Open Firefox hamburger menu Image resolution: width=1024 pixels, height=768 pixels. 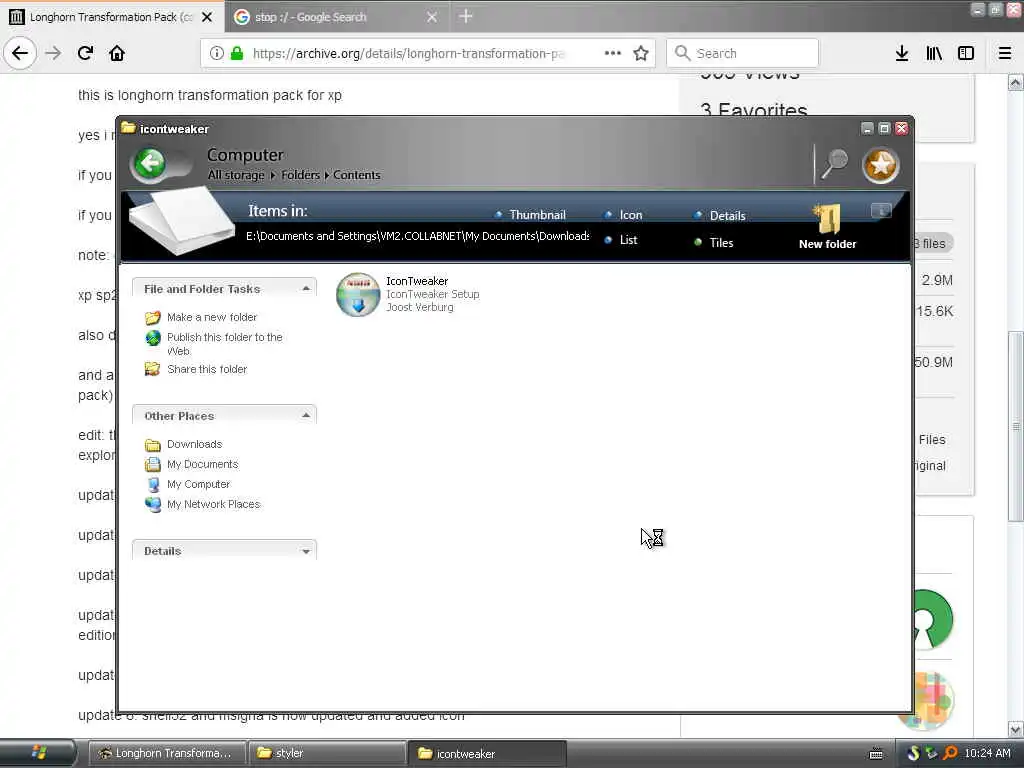tap(1005, 53)
